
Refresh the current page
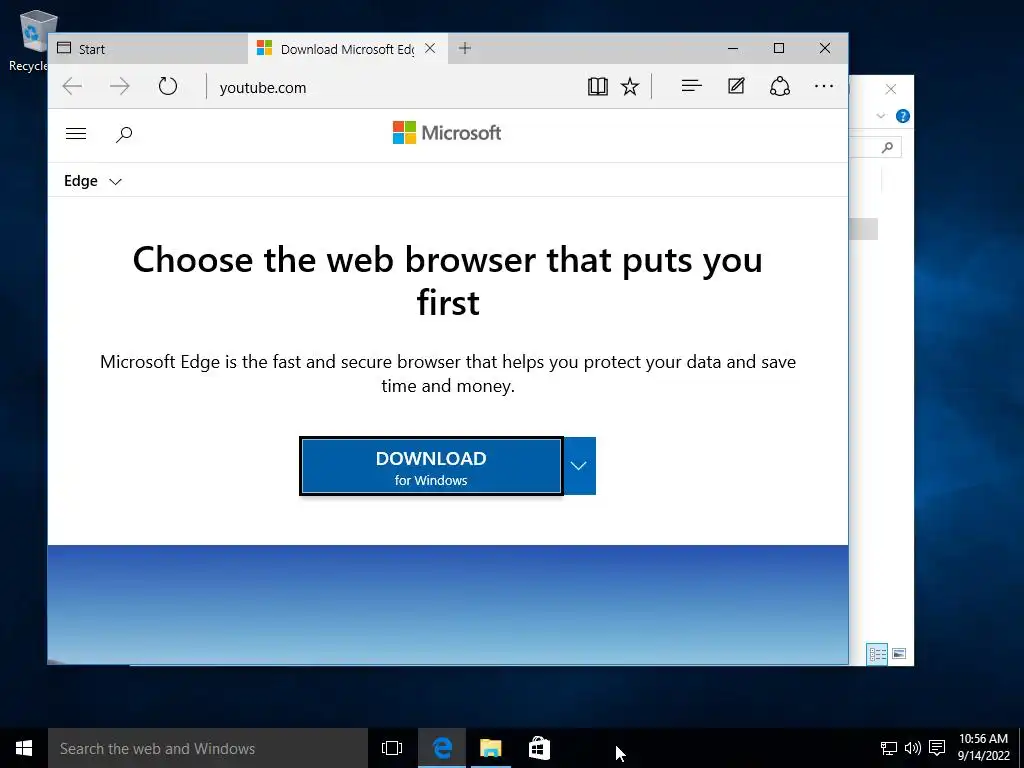click(168, 86)
